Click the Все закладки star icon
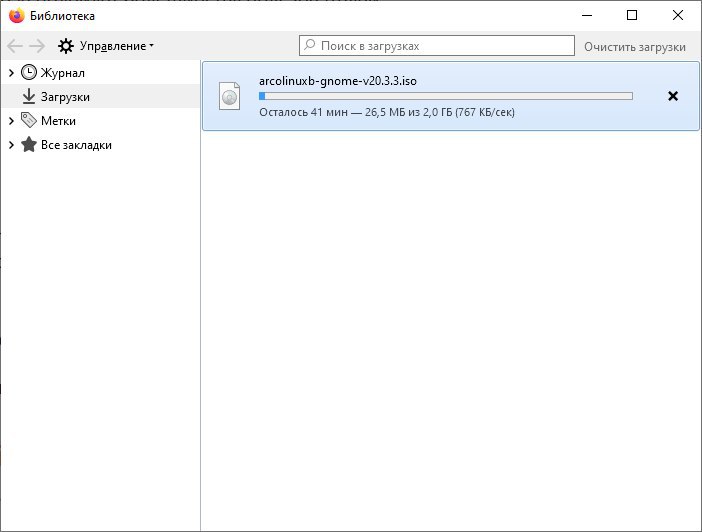702x532 pixels. (x=29, y=144)
